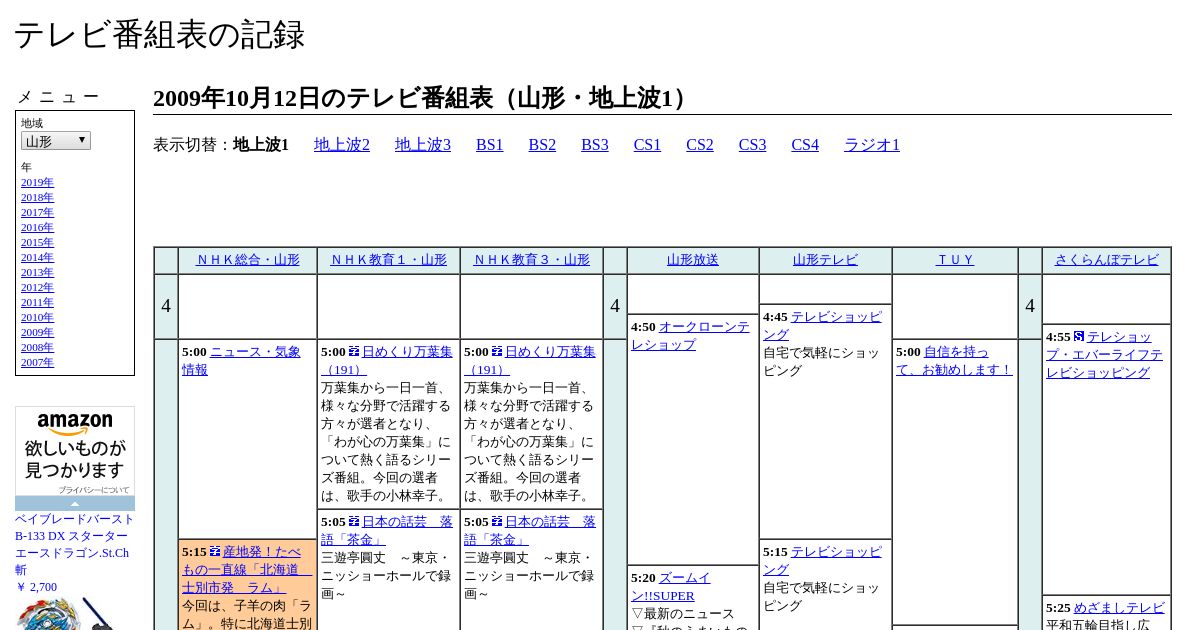Image resolution: width=1200 pixels, height=630 pixels.
Task: Open 4:50 オークローンテレショップ program
Action: click(690, 336)
